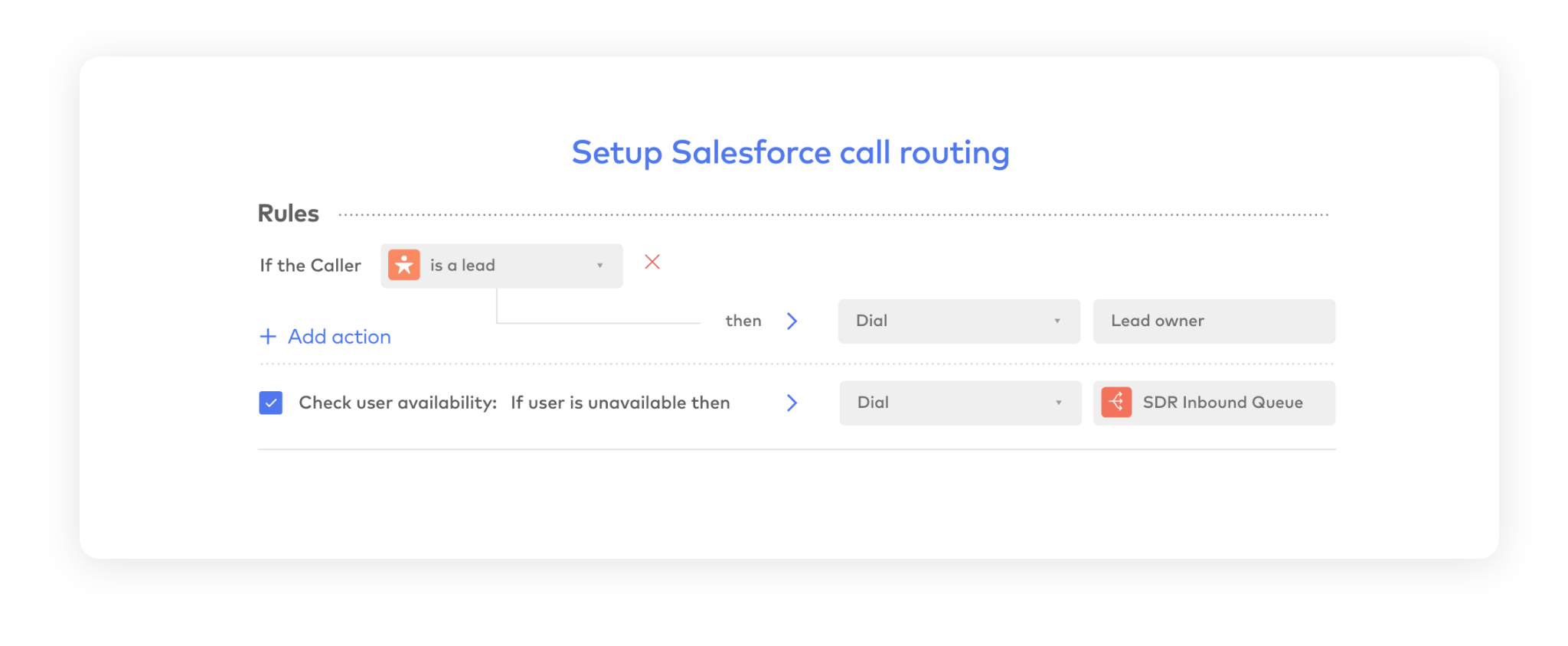Click the Rules section heading
The image size is (1568, 646).
pos(289,214)
